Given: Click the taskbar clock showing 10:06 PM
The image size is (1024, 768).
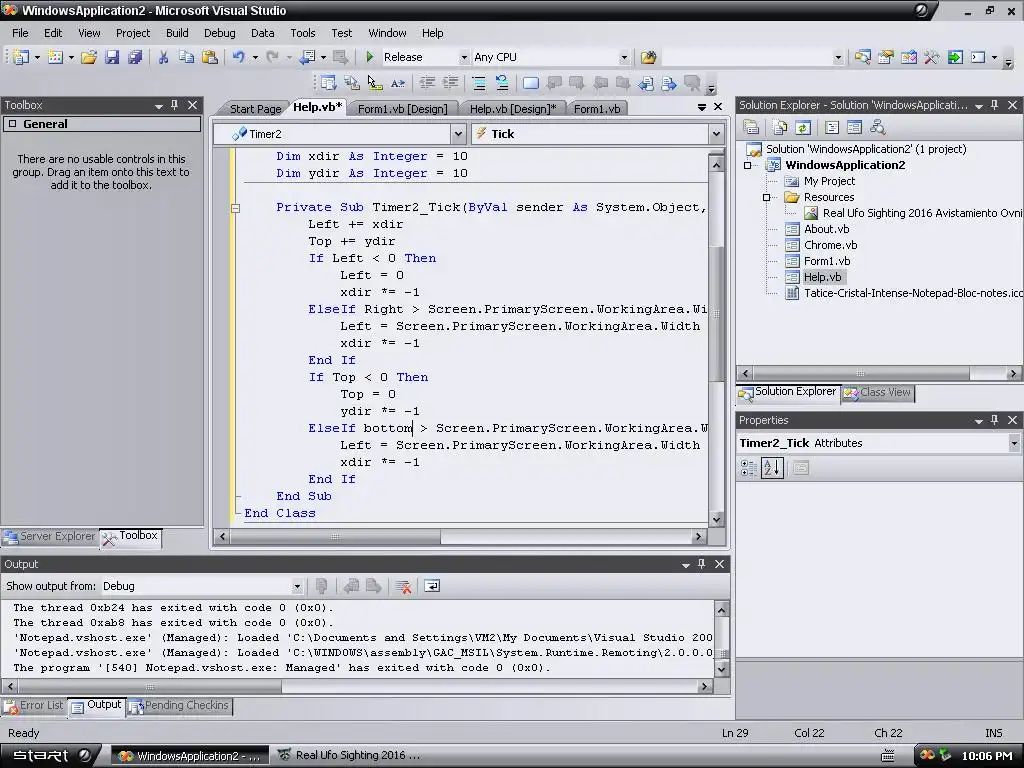Looking at the screenshot, I should point(987,756).
